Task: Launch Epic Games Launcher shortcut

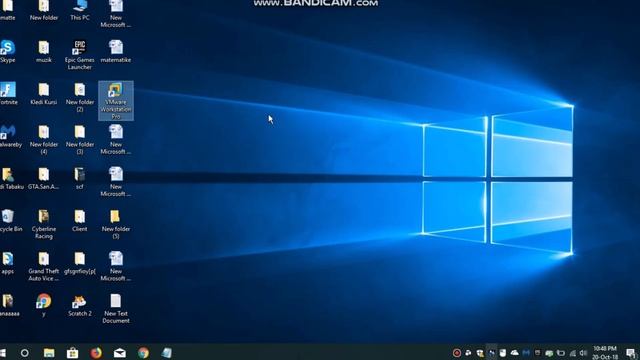Action: (x=80, y=55)
